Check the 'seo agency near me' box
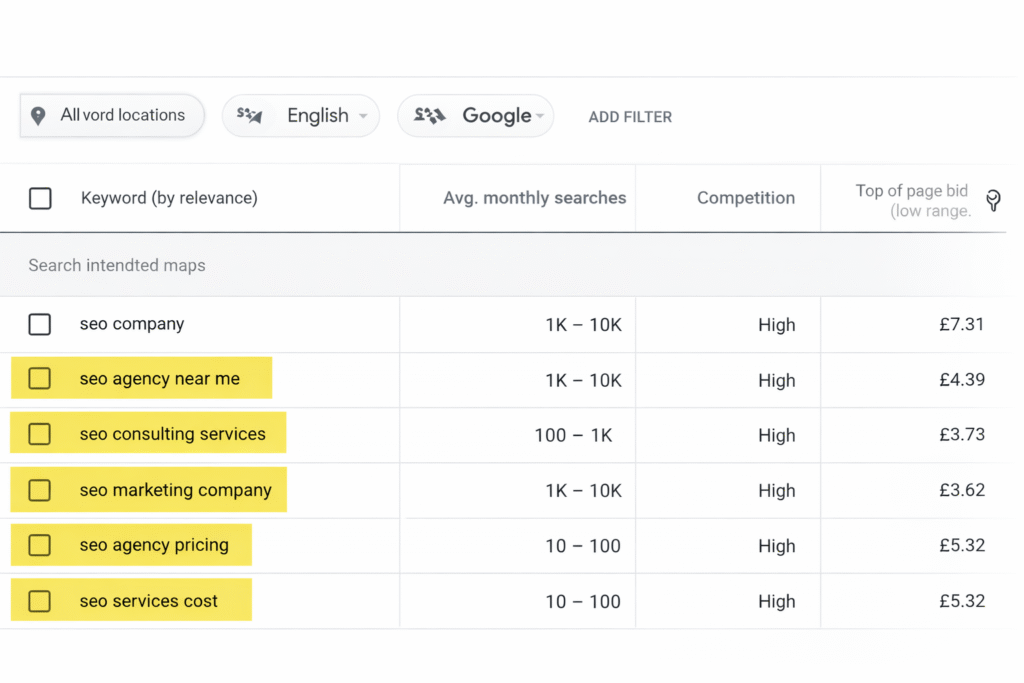 [x=40, y=379]
